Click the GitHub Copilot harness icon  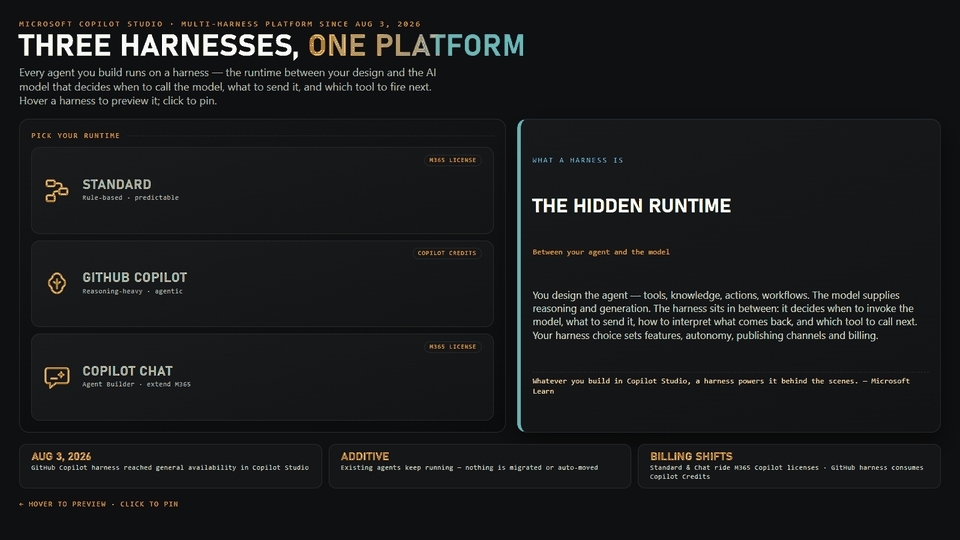point(57,283)
